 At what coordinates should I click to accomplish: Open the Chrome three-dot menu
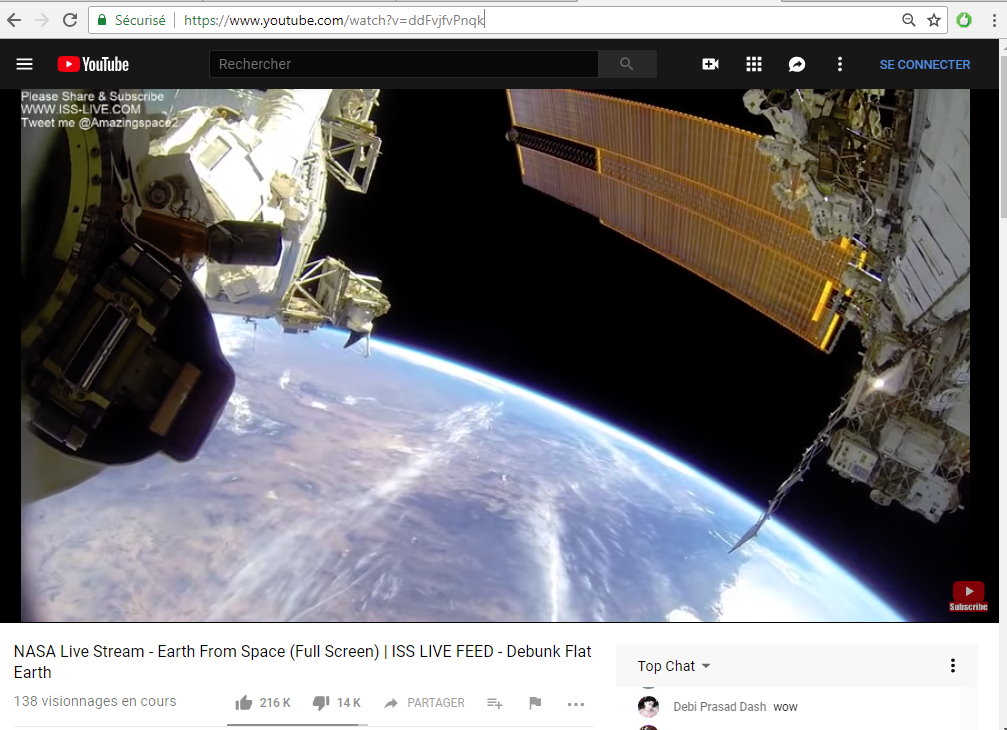point(994,20)
